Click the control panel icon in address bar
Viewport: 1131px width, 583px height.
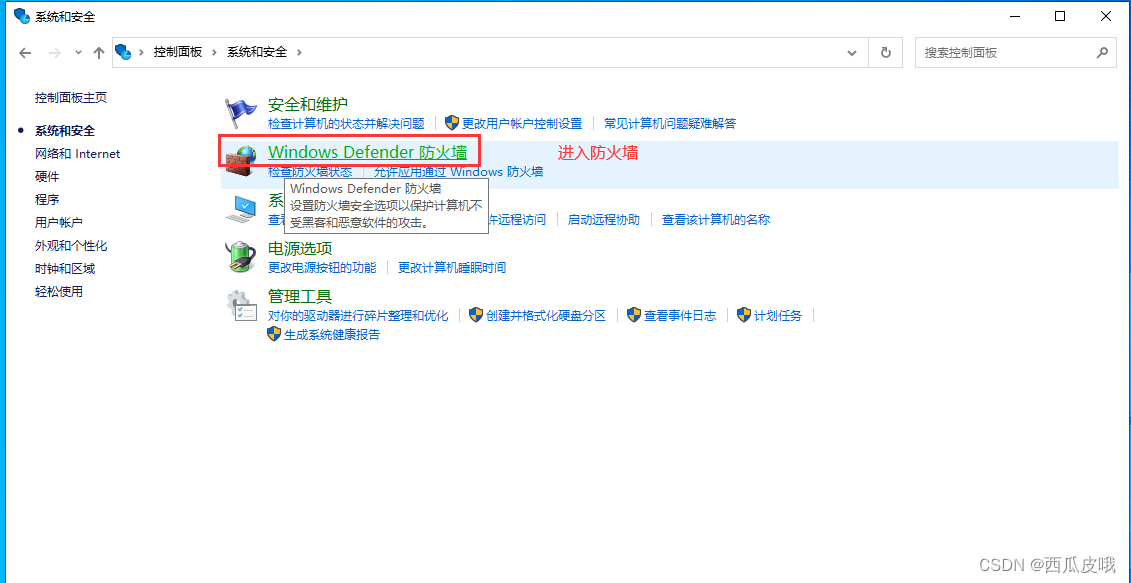[x=123, y=52]
